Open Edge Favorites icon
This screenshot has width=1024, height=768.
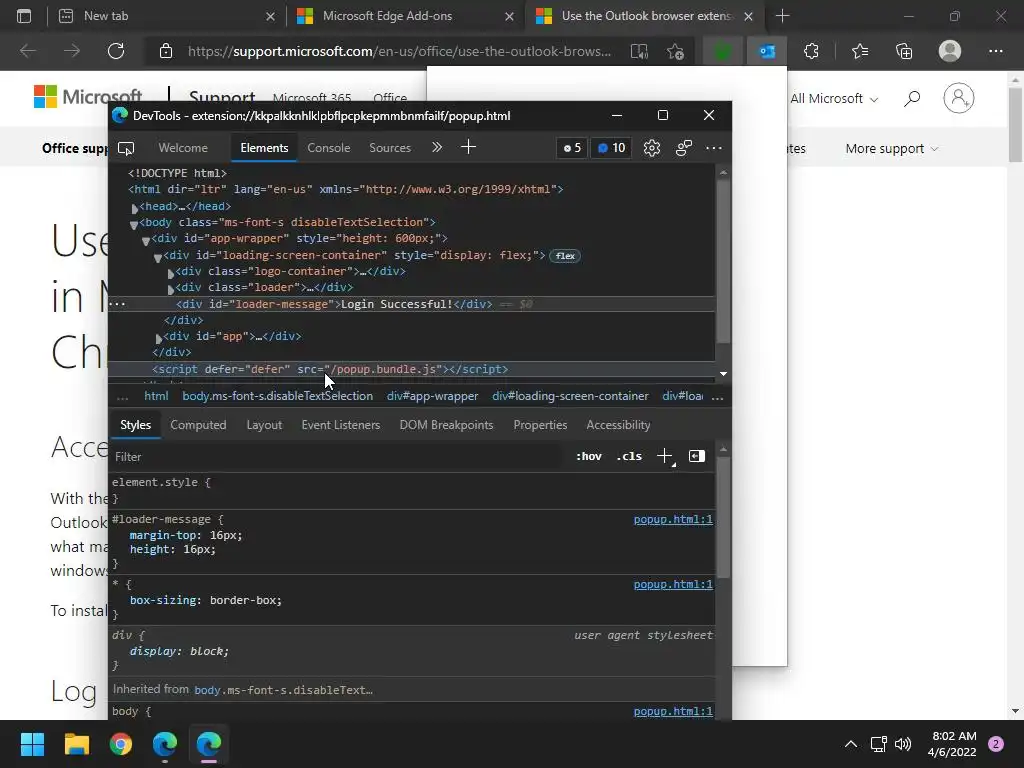coord(860,51)
